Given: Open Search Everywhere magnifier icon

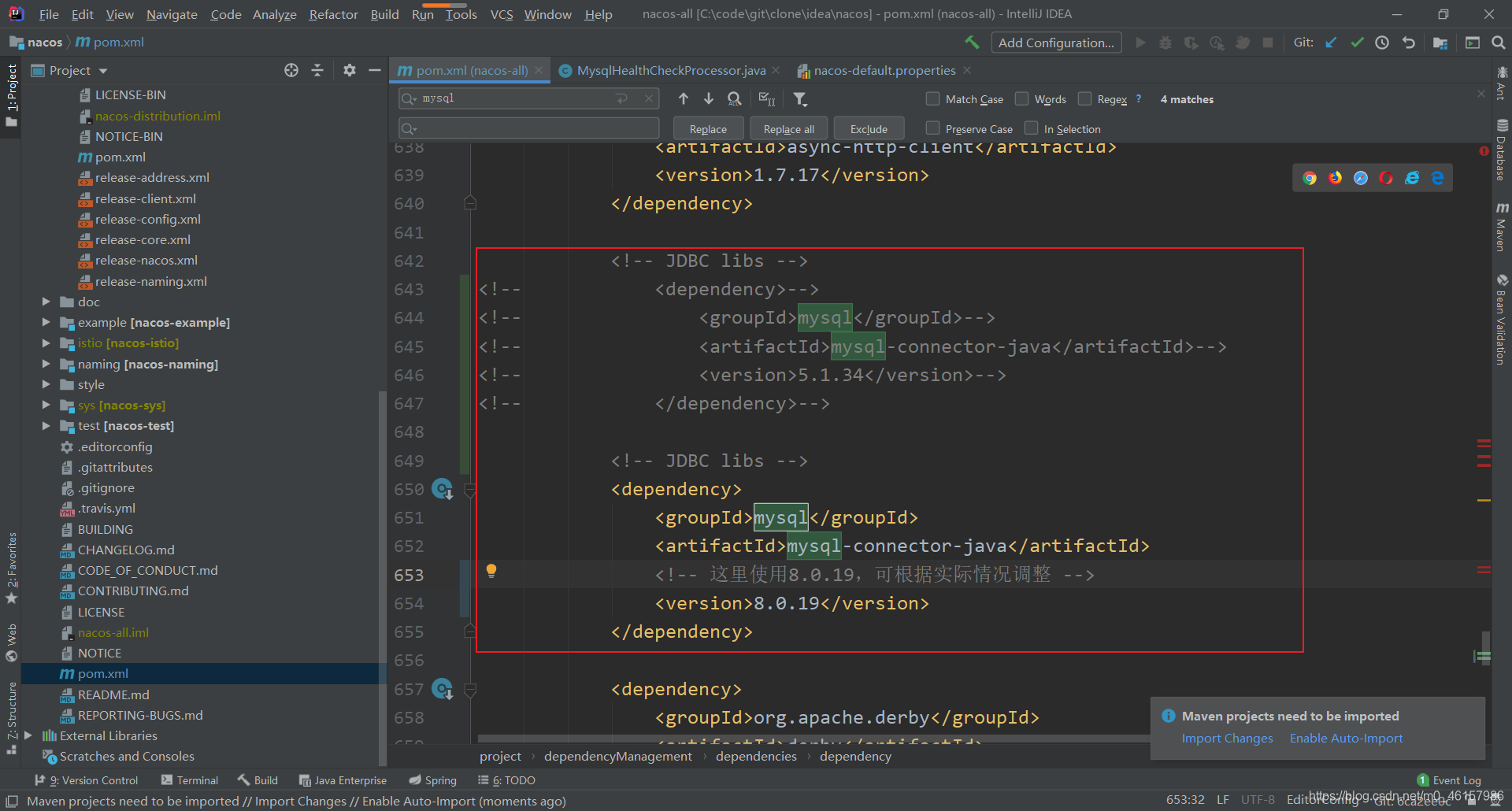Looking at the screenshot, I should click(x=1498, y=43).
